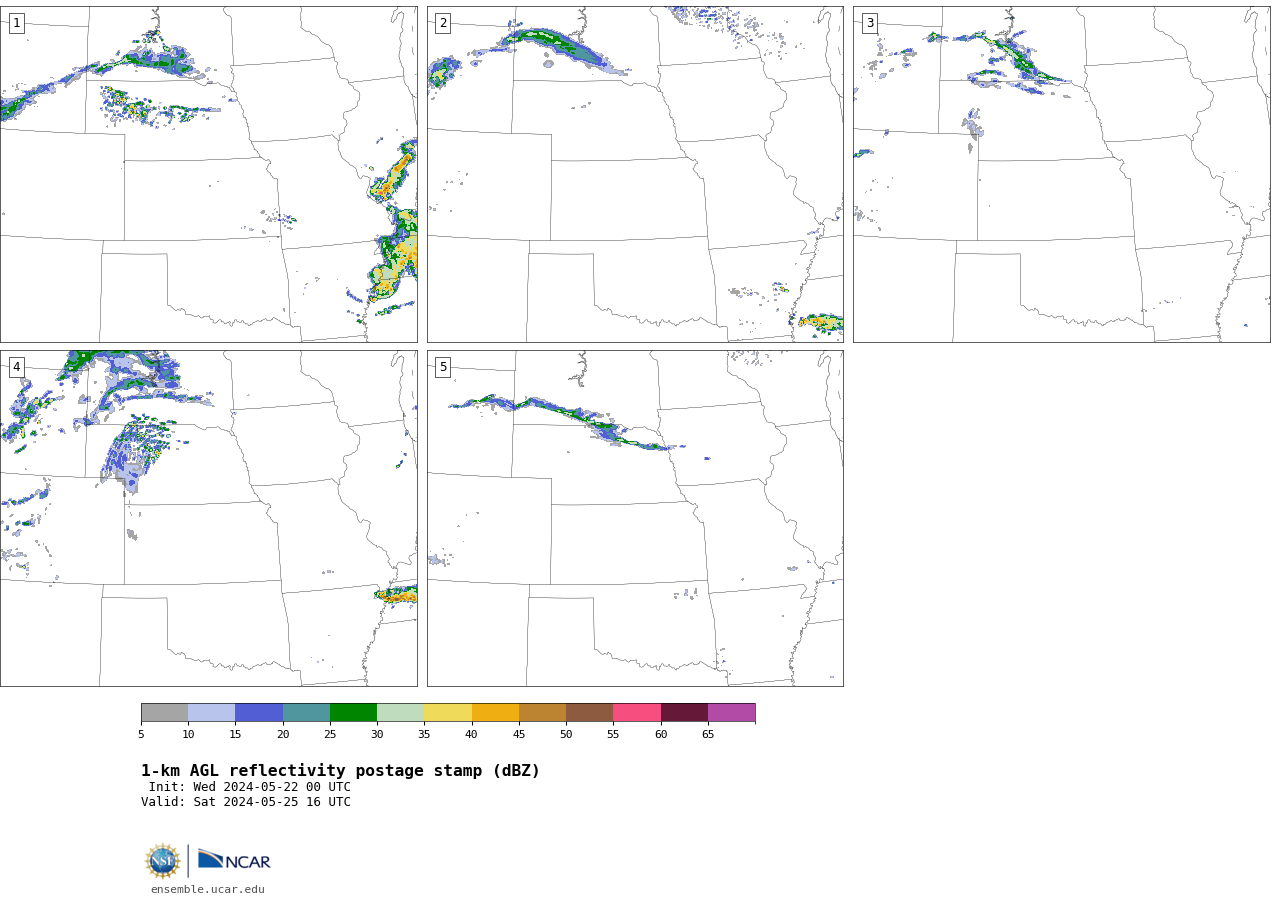Click the light blue 10-15 dBZ swatch
This screenshot has width=1280, height=901.
211,713
